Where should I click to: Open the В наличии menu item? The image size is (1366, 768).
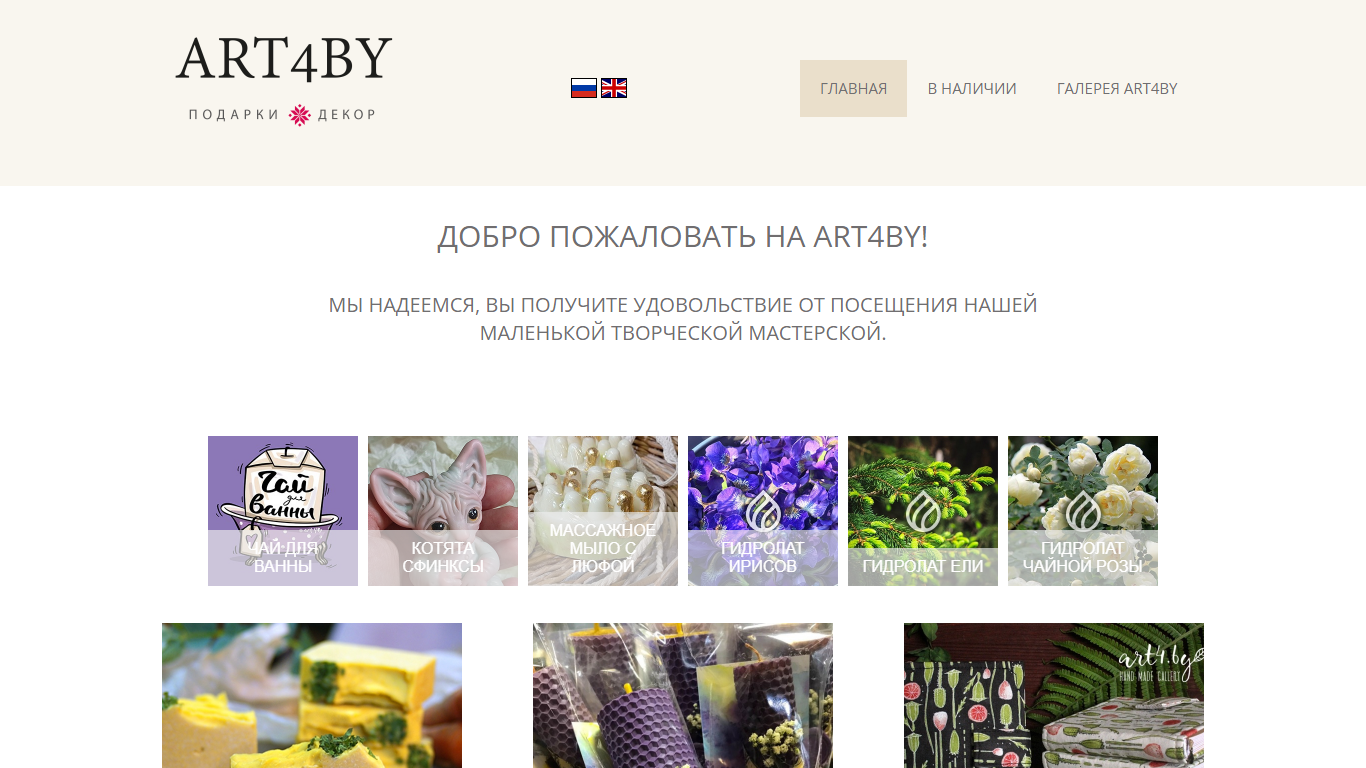pyautogui.click(x=972, y=88)
